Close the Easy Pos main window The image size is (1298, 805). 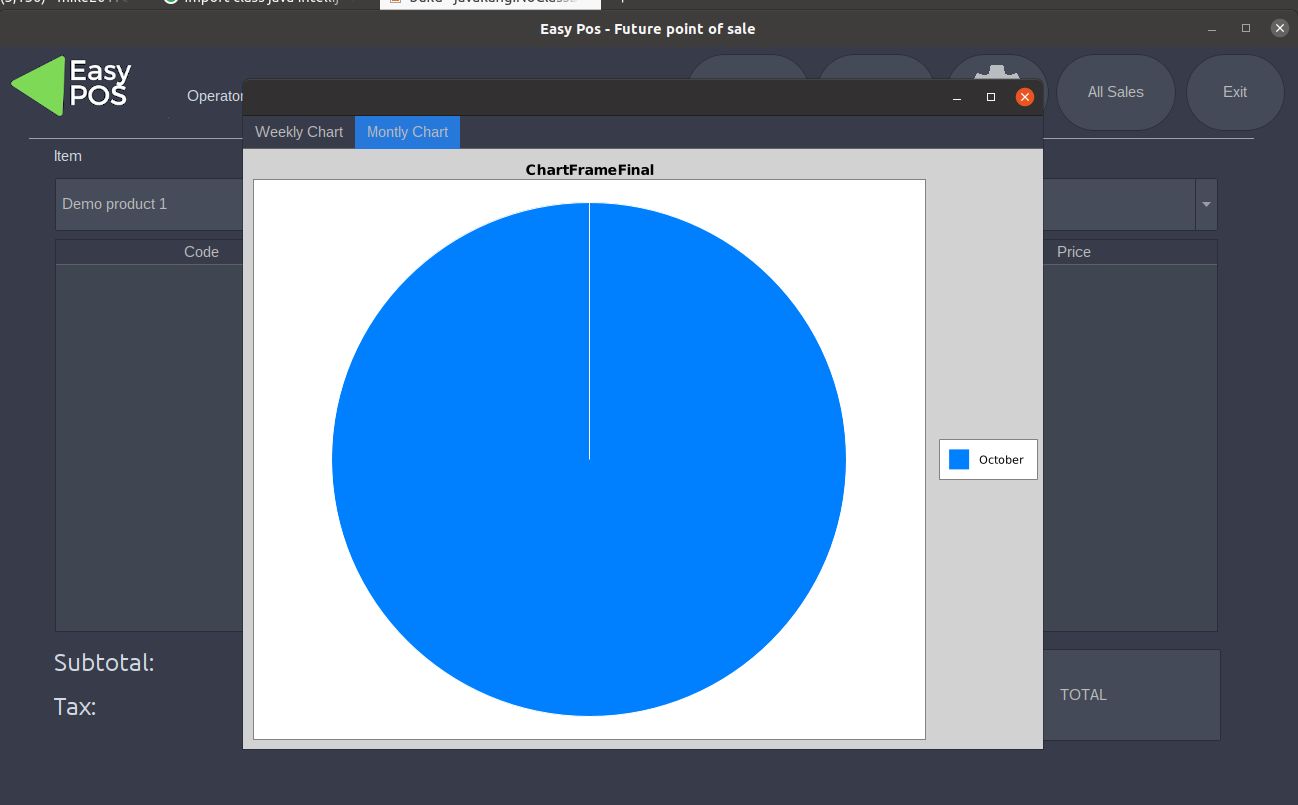pos(1279,28)
